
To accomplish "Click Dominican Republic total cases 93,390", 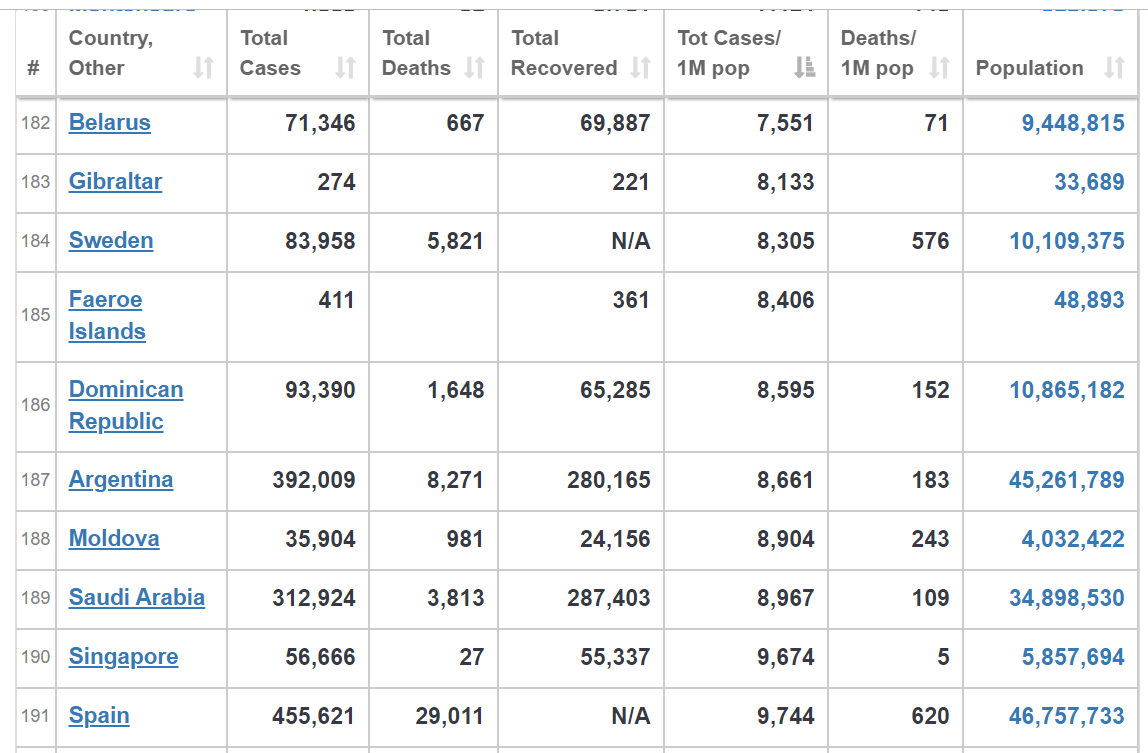I will coord(320,390).
